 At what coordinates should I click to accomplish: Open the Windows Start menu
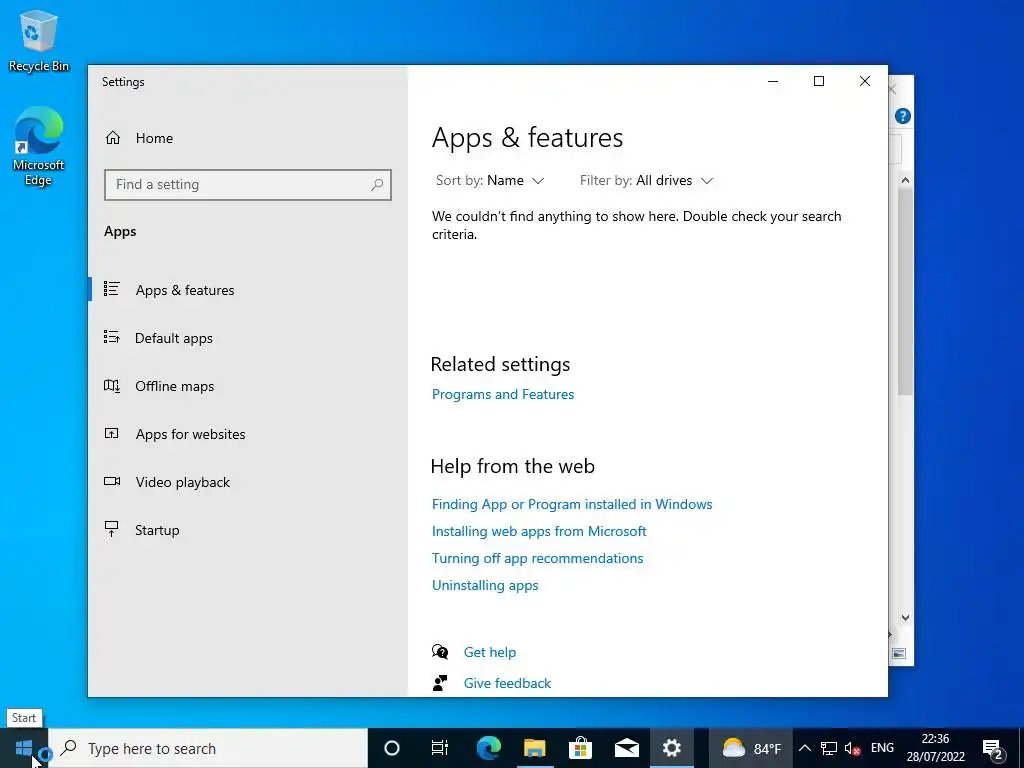(24, 748)
